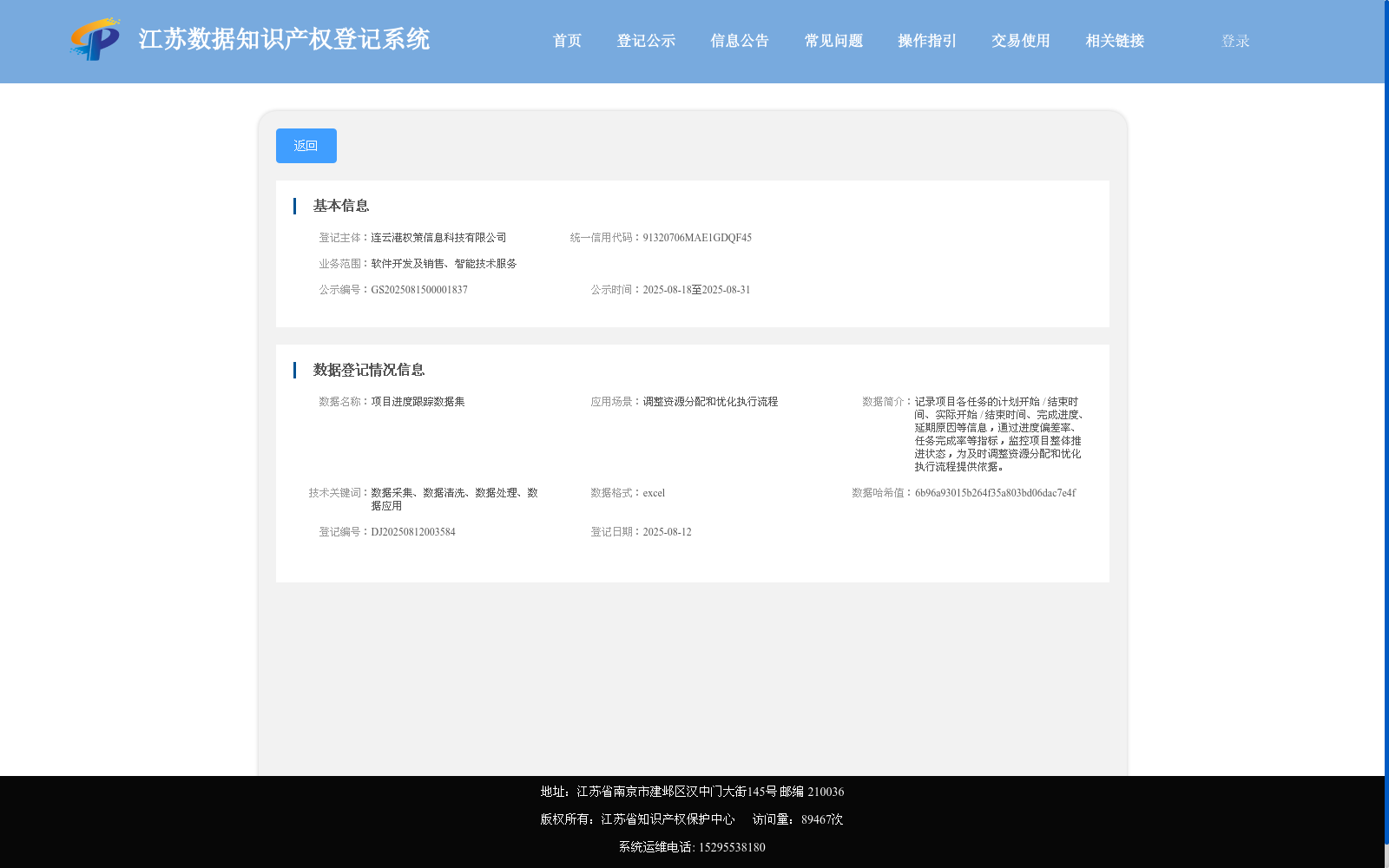
Task: Open the 交易使用 menu item
Action: pyautogui.click(x=1021, y=41)
